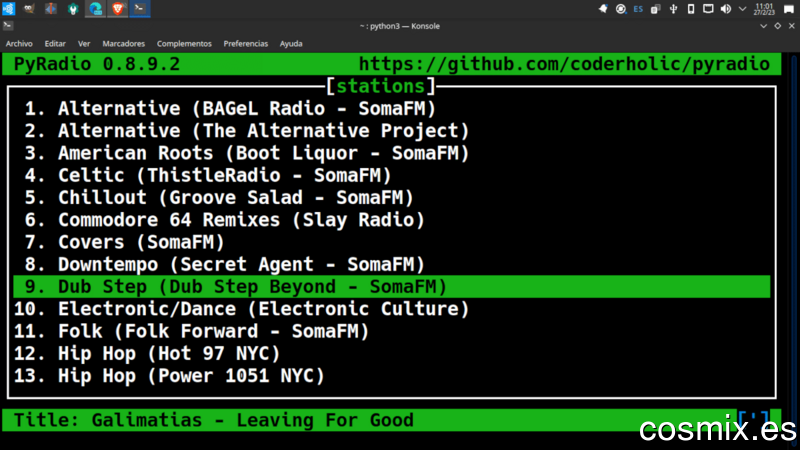Switch to Microsoft Edge in the taskbar
800x450 pixels.
95,9
